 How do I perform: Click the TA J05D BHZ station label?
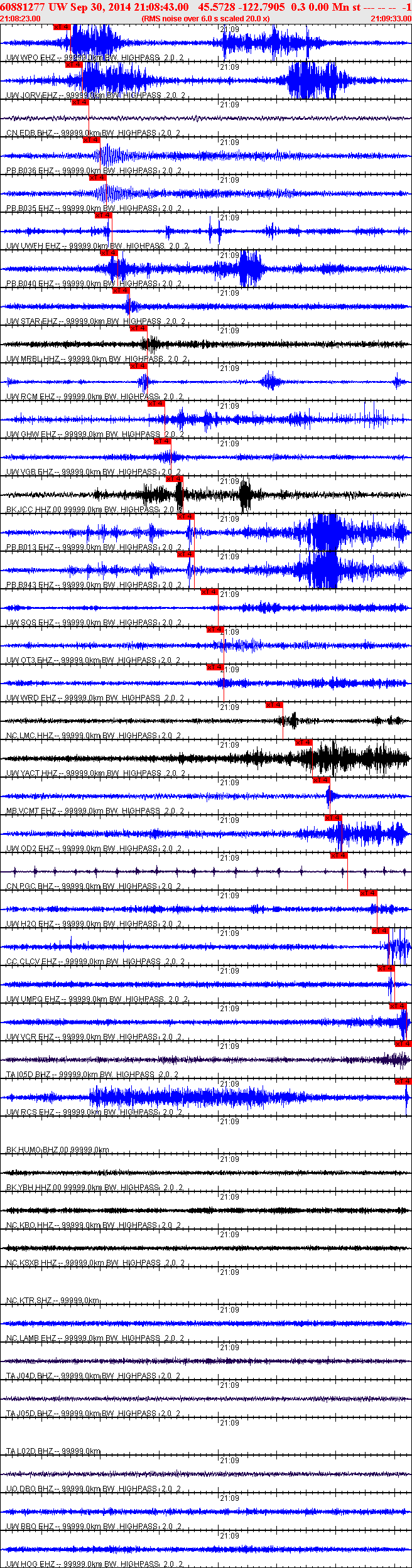94,1414
